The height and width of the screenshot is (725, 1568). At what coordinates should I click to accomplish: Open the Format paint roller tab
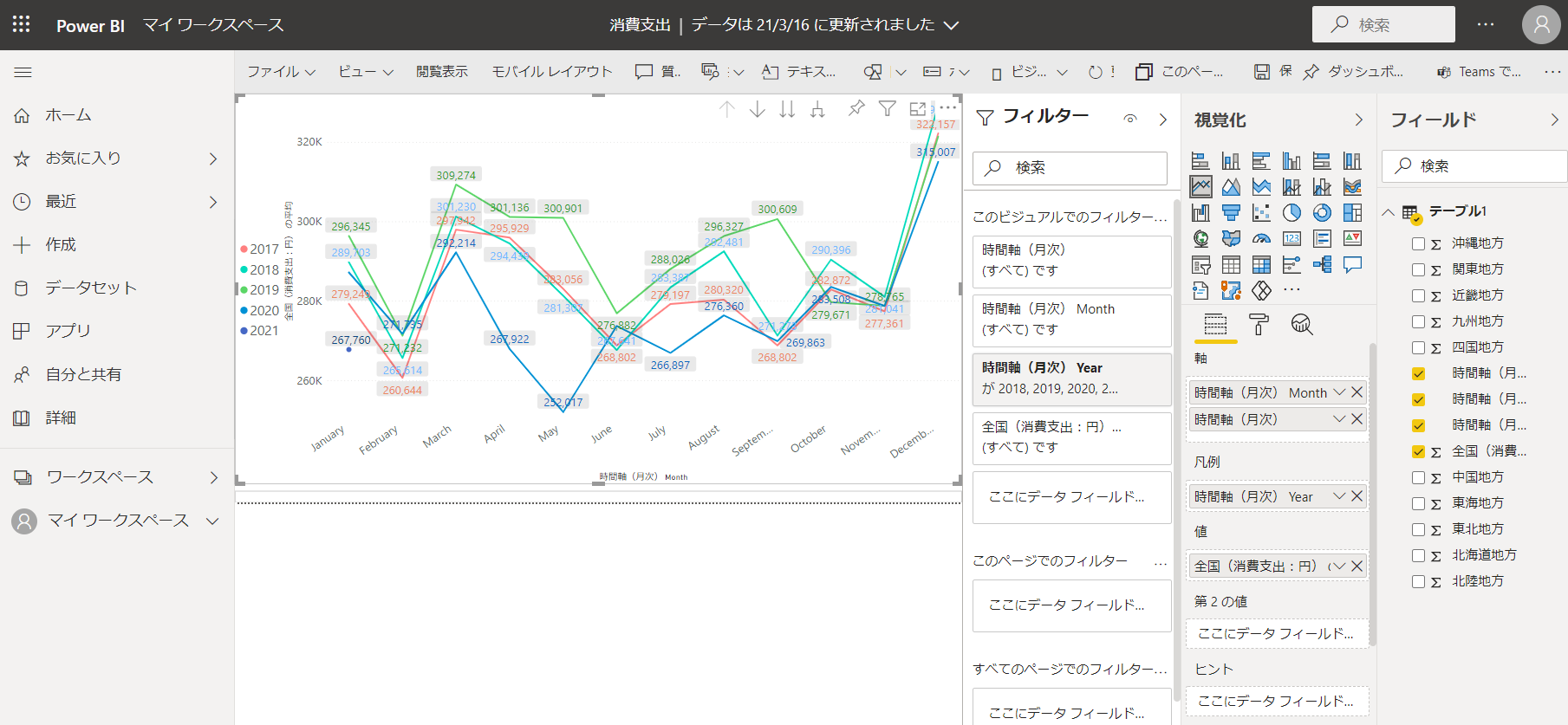(x=1259, y=325)
